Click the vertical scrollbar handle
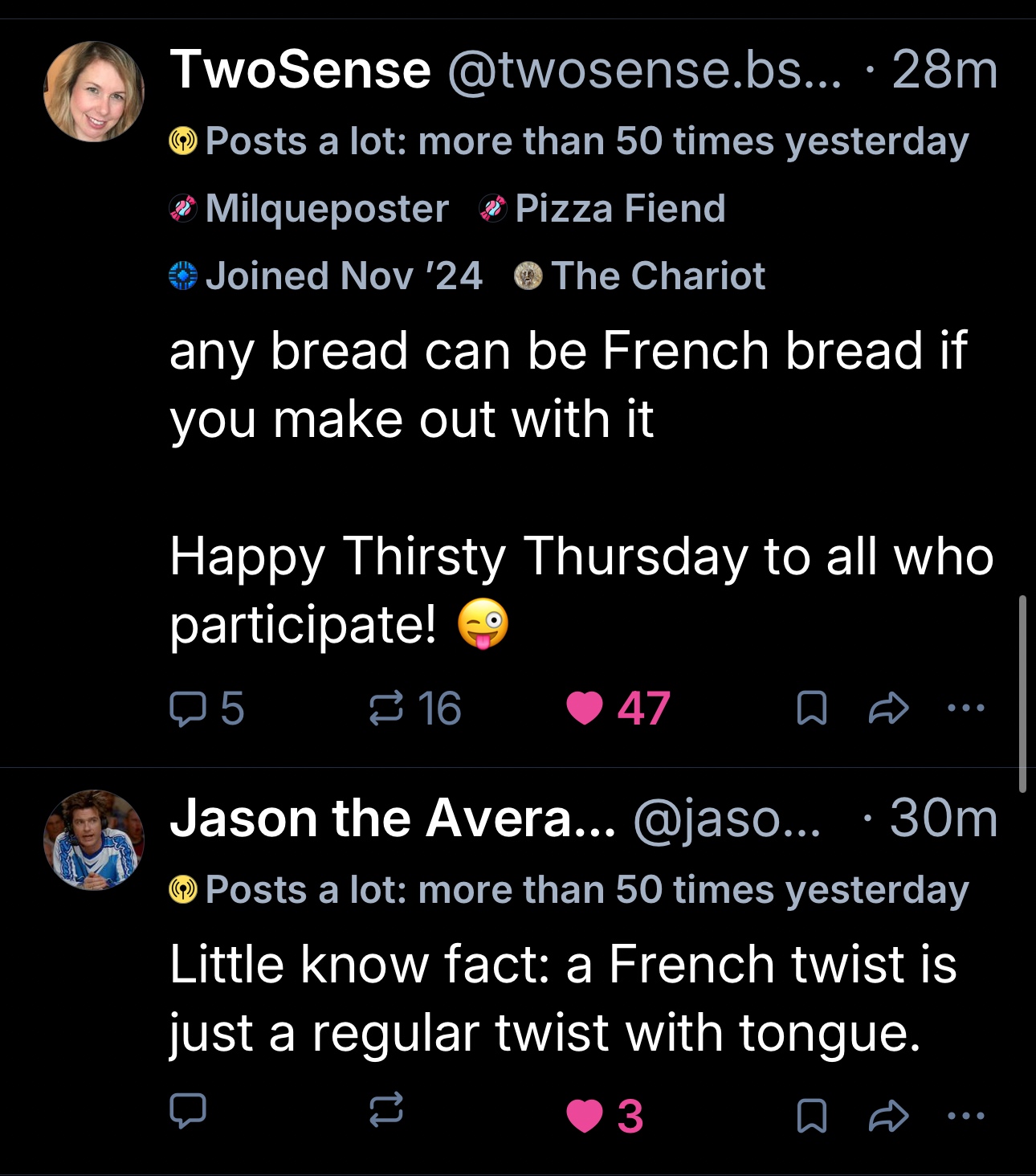The height and width of the screenshot is (1176, 1036). 1022,694
